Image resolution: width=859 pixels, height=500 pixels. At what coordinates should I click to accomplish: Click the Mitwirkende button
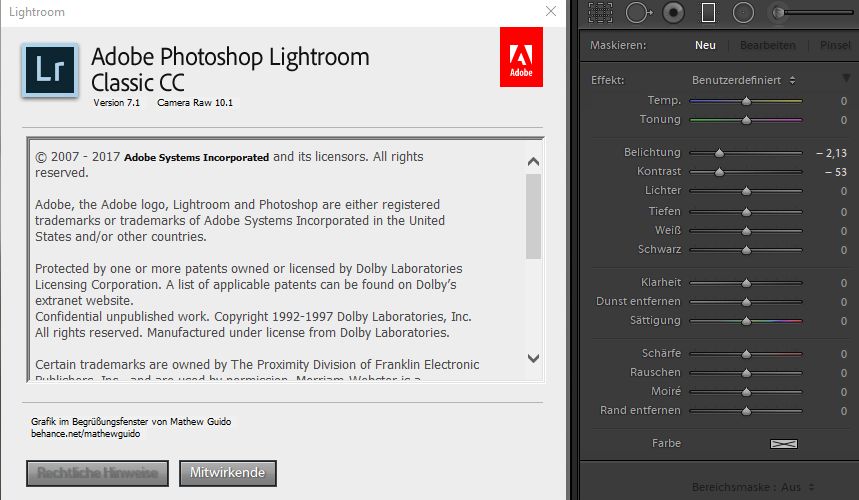(x=227, y=473)
